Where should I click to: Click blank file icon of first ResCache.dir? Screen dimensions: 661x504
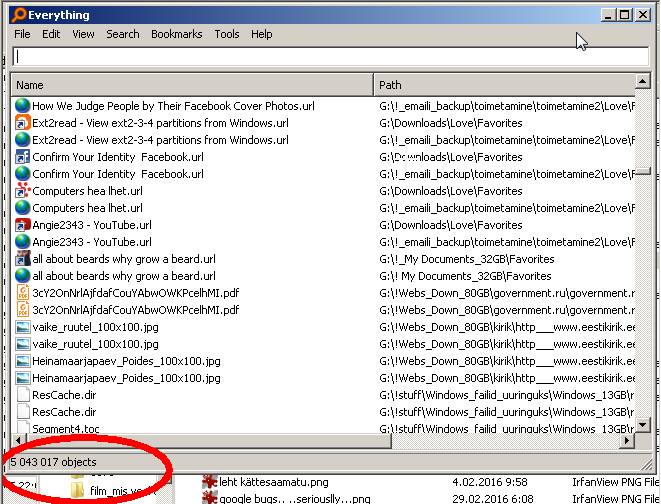click(23, 395)
